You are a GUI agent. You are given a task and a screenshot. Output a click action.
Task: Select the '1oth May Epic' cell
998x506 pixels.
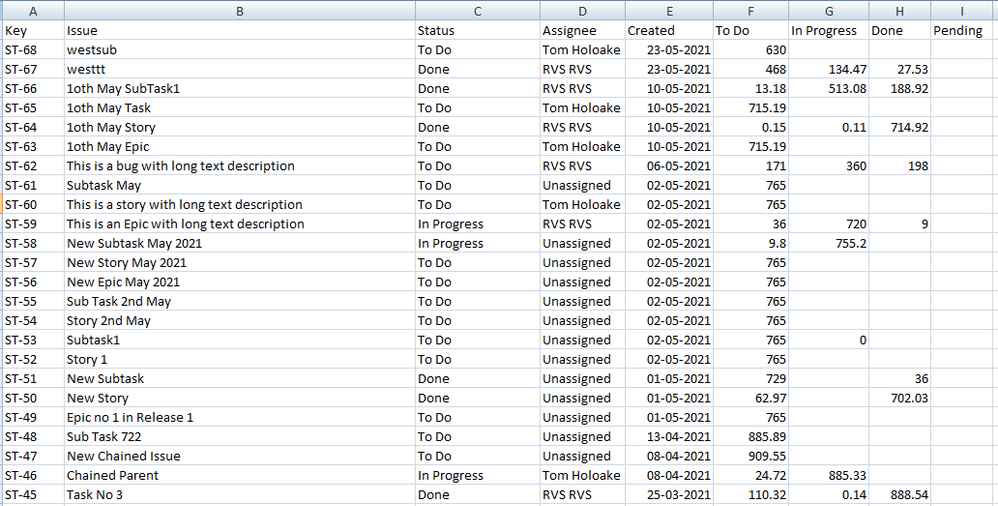tap(239, 146)
